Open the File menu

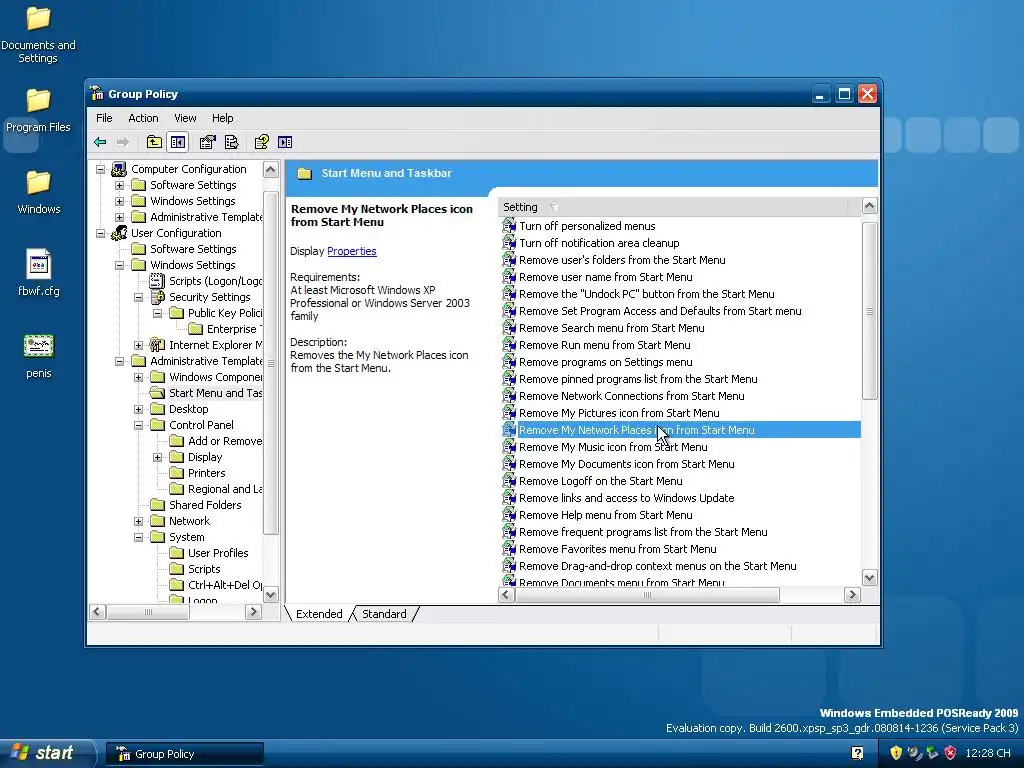click(104, 118)
